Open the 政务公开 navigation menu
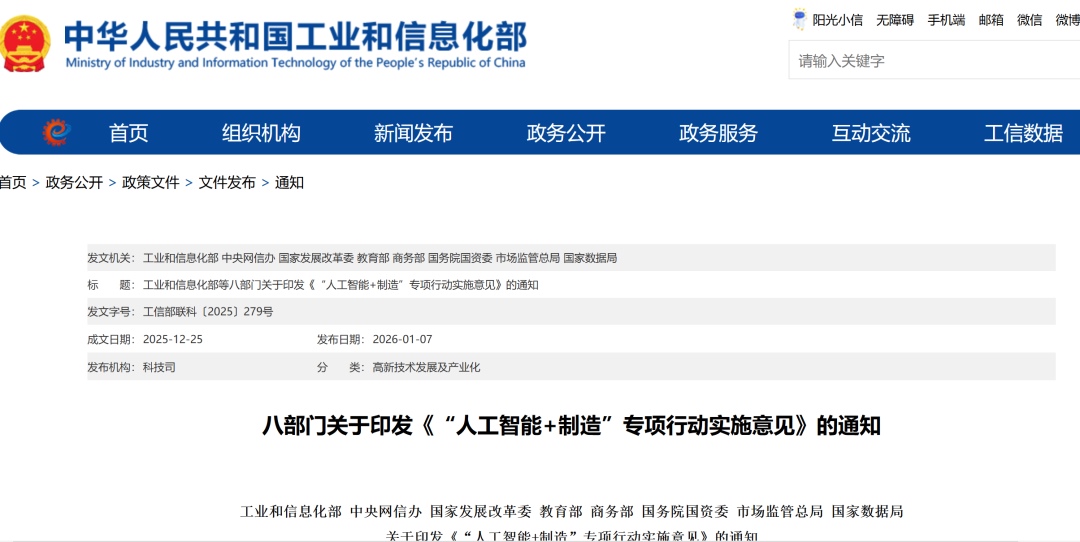 tap(566, 133)
